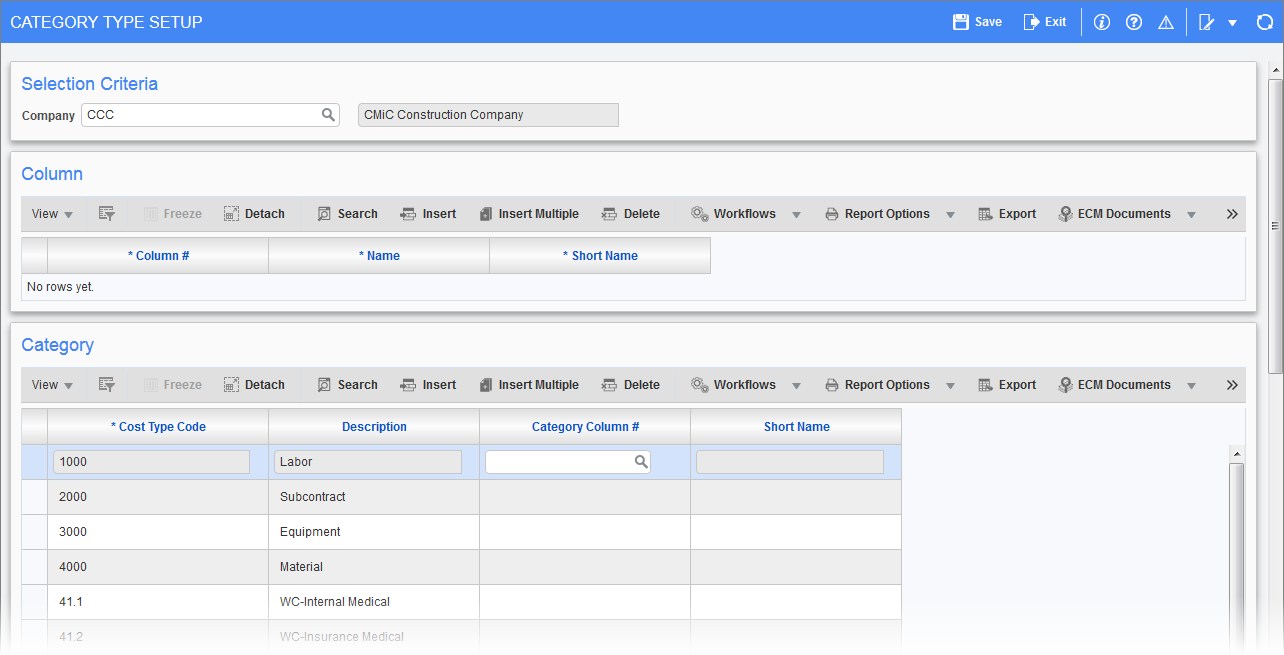Viewport: 1284px width, 655px height.
Task: Click the refresh icon in the title bar
Action: (x=1264, y=21)
